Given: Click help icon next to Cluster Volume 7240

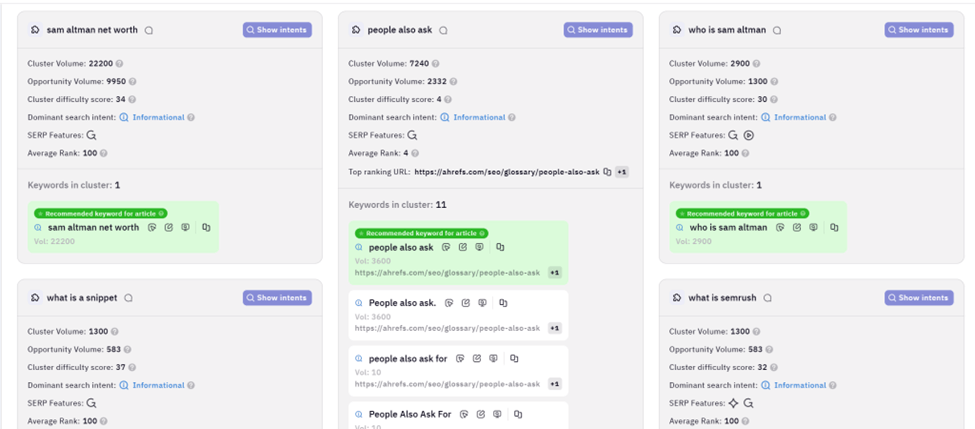Looking at the screenshot, I should [x=435, y=63].
